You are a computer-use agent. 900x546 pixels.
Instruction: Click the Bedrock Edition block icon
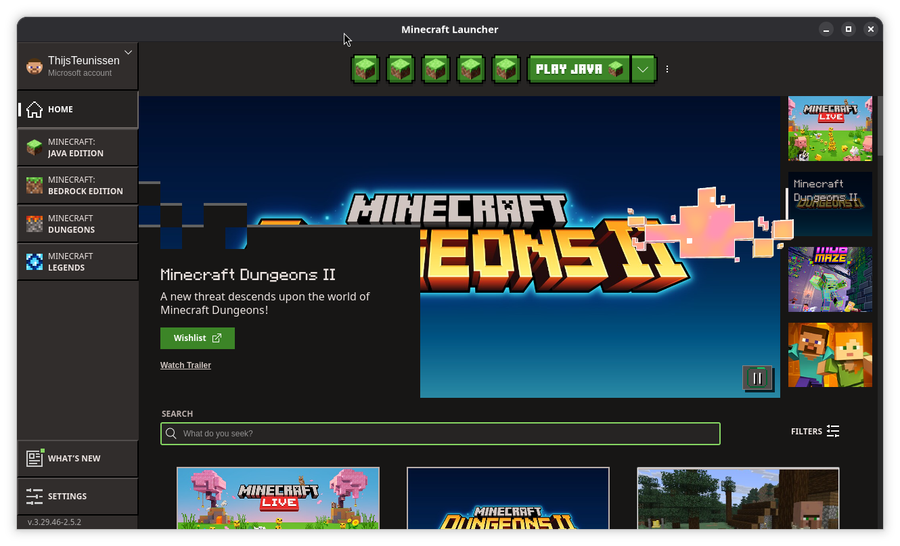click(34, 185)
